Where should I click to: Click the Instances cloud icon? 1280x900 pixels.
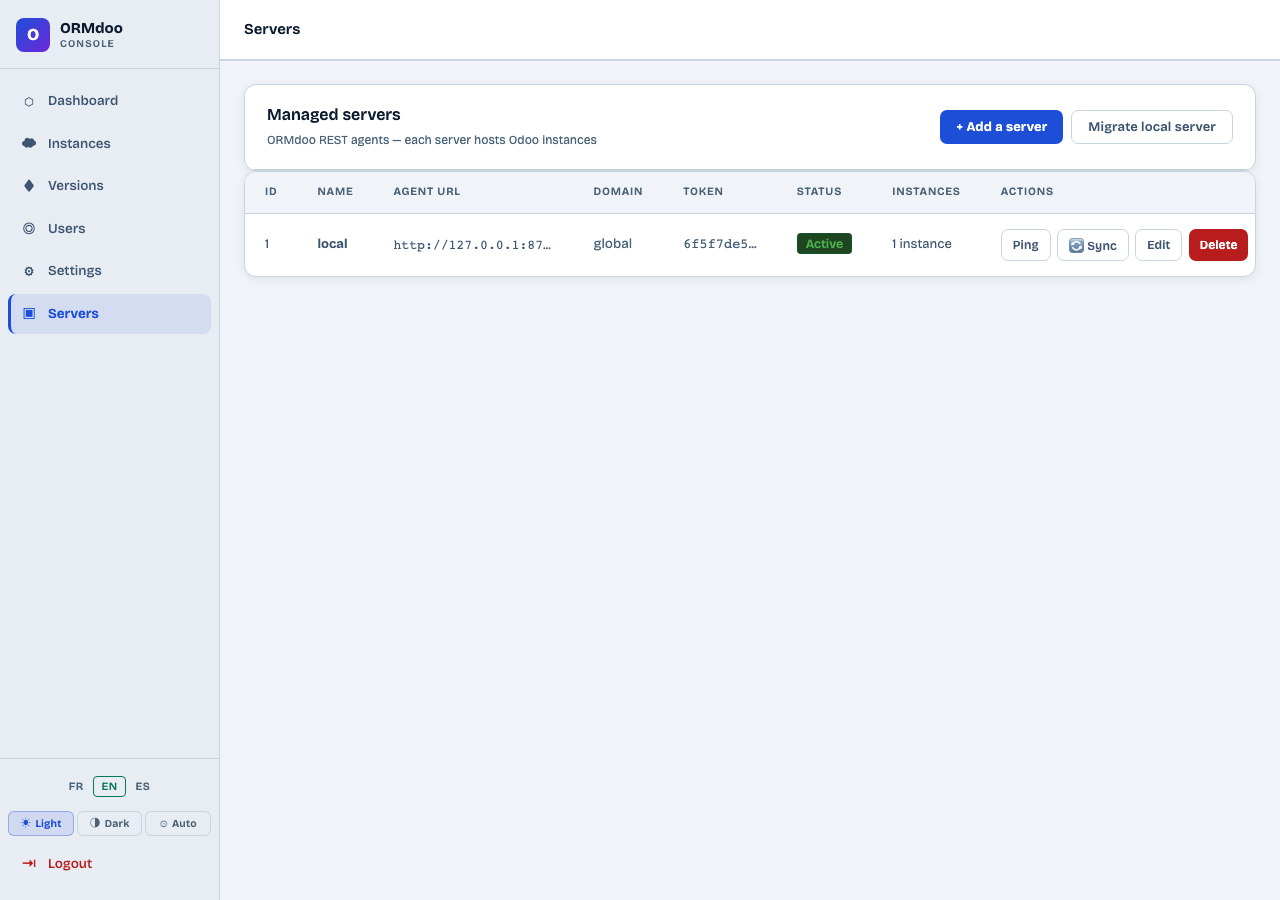click(29, 143)
